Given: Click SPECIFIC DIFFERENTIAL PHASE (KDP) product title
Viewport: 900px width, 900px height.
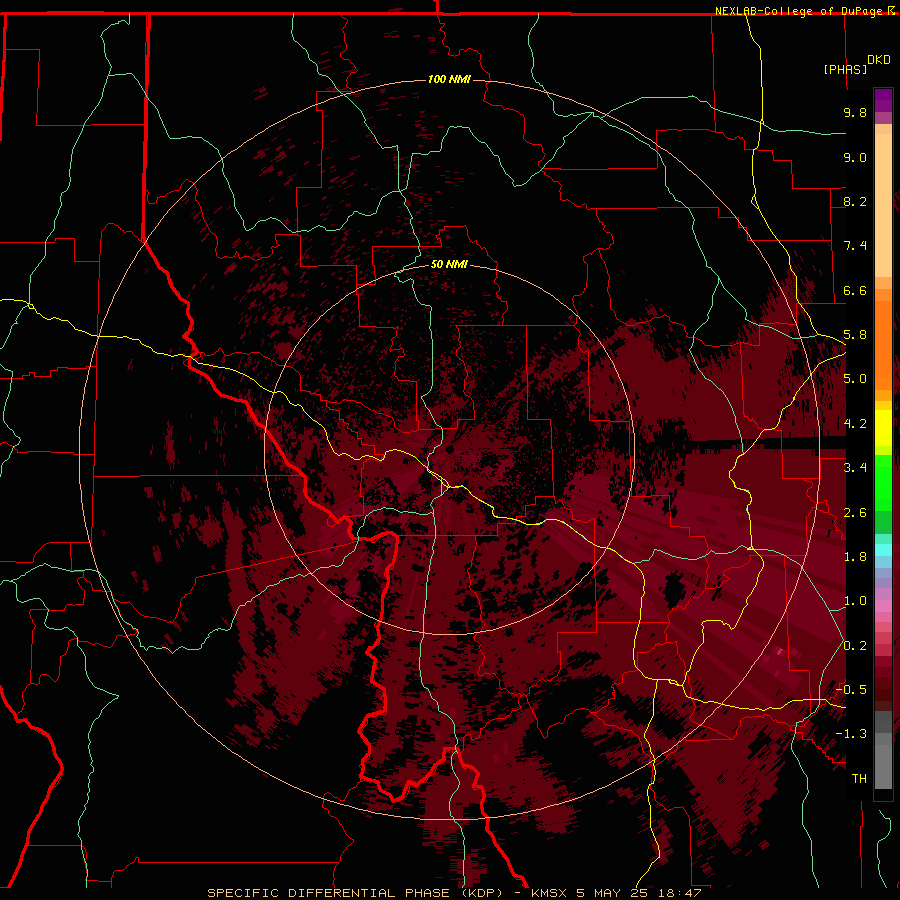Looking at the screenshot, I should [x=355, y=893].
